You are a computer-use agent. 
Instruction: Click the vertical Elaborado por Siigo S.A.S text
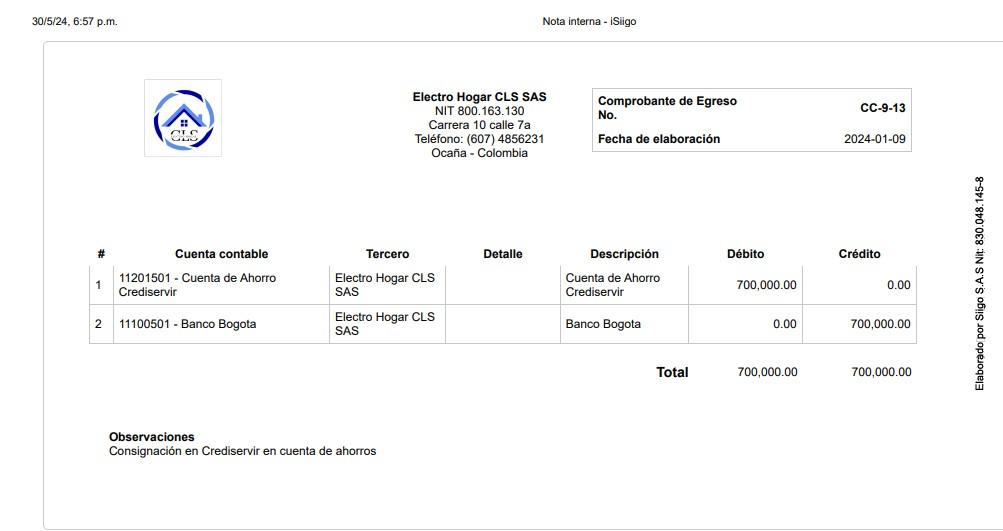(x=980, y=284)
